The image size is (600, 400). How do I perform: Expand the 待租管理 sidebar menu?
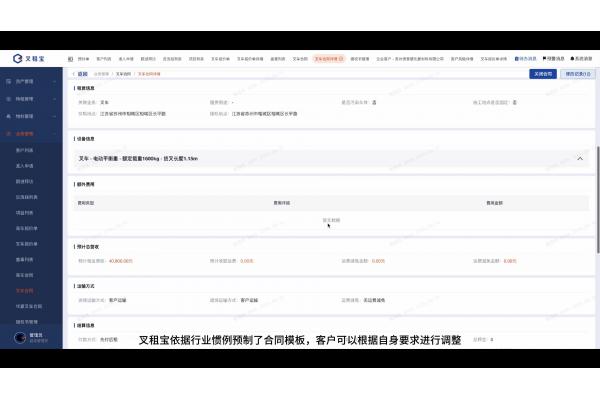30,99
